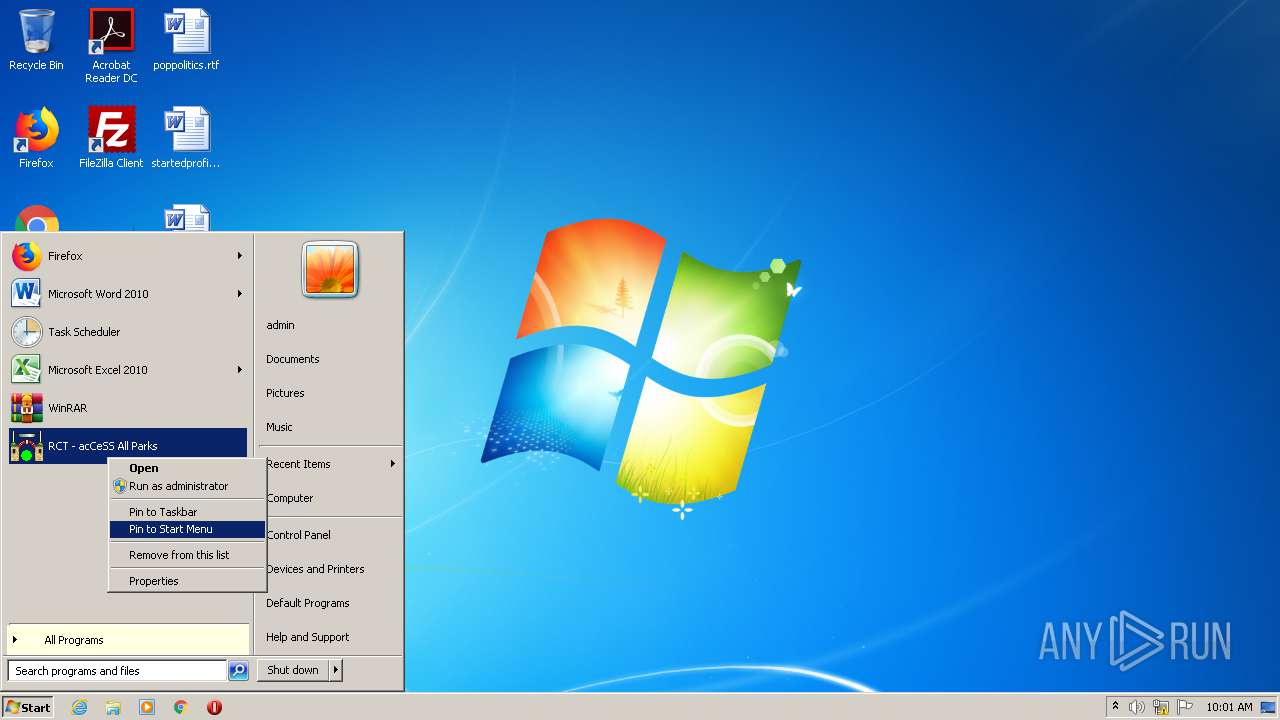
Task: Open Pictures from Start menu
Action: pos(285,393)
